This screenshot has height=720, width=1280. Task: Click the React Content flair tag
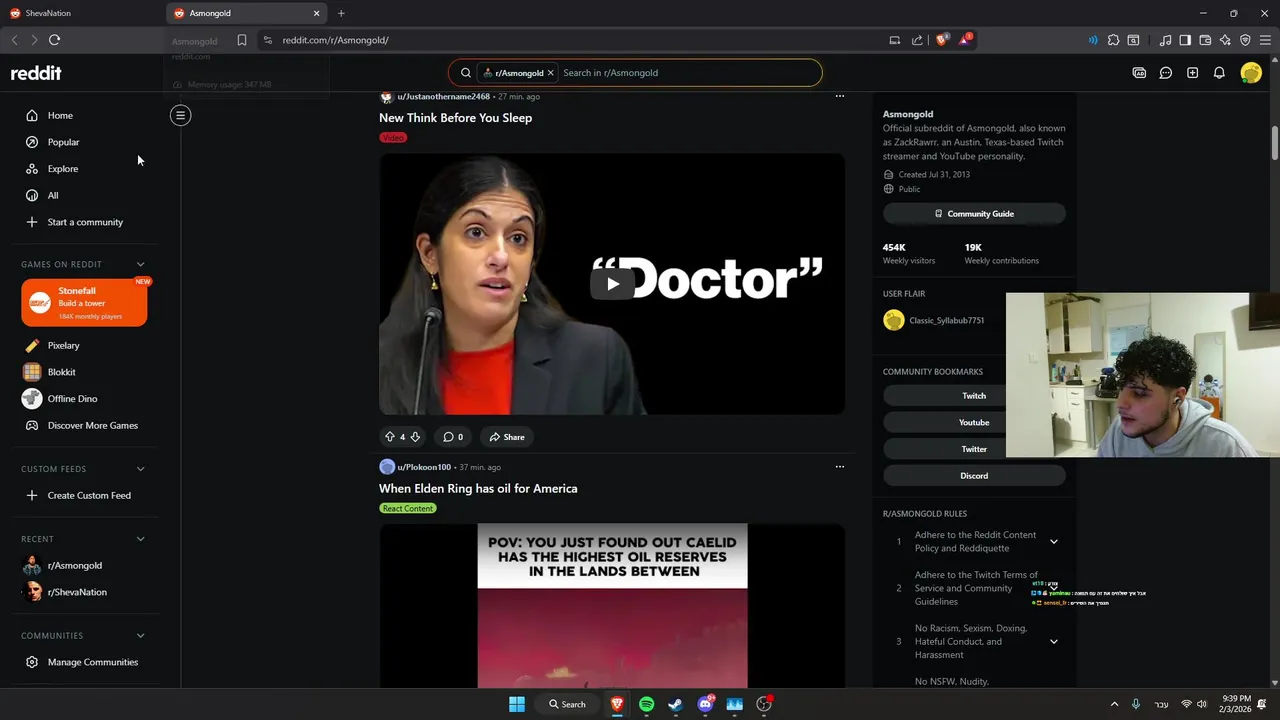click(x=408, y=508)
